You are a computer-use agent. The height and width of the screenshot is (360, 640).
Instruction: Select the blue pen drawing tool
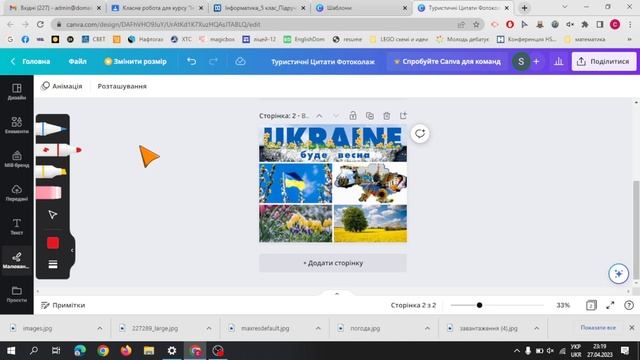point(51,129)
